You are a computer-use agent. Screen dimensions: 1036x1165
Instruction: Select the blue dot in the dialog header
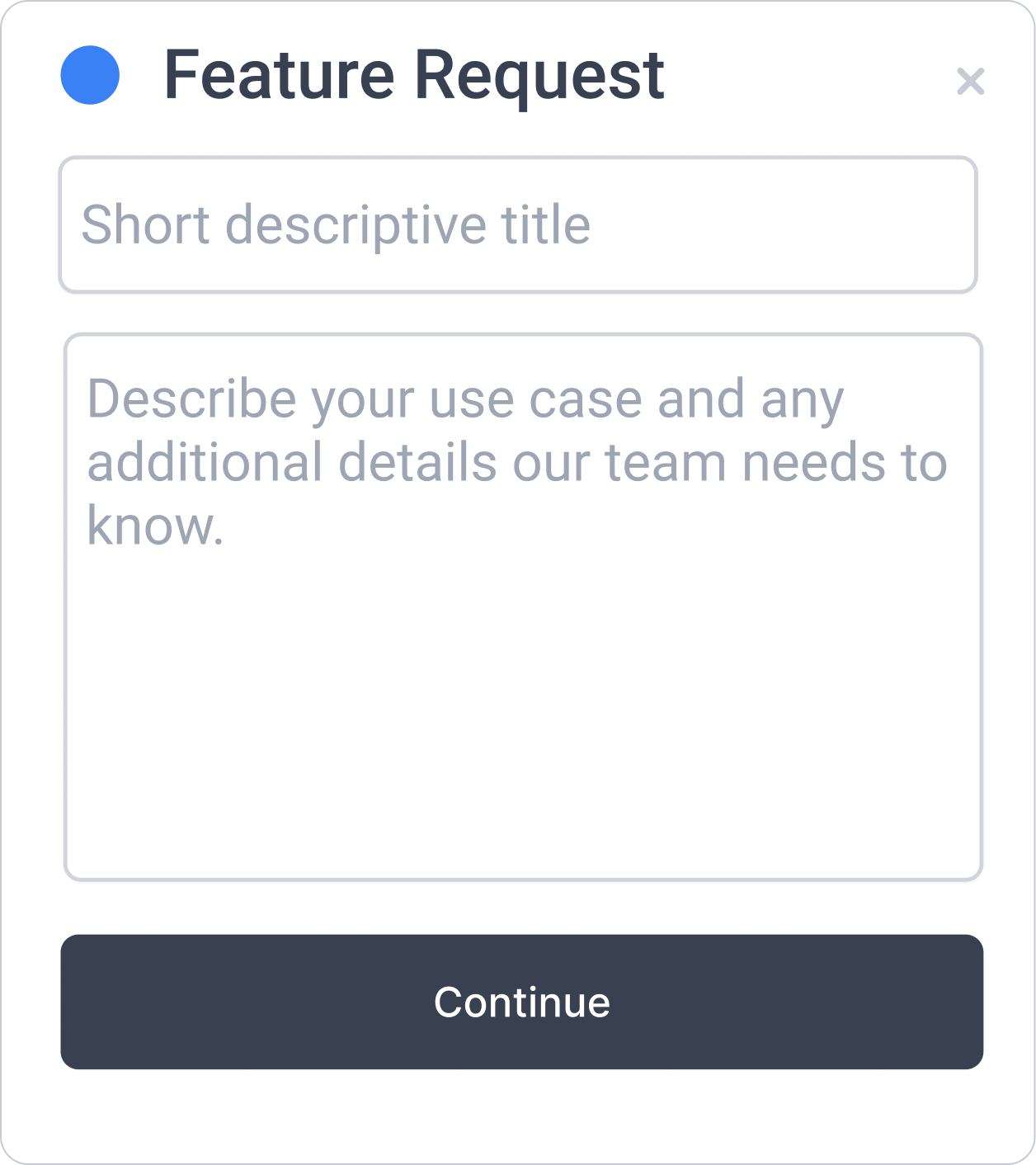(90, 75)
